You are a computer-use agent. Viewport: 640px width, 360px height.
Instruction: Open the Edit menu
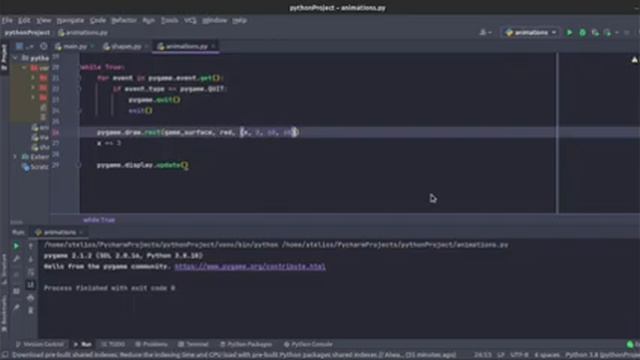tap(24, 20)
